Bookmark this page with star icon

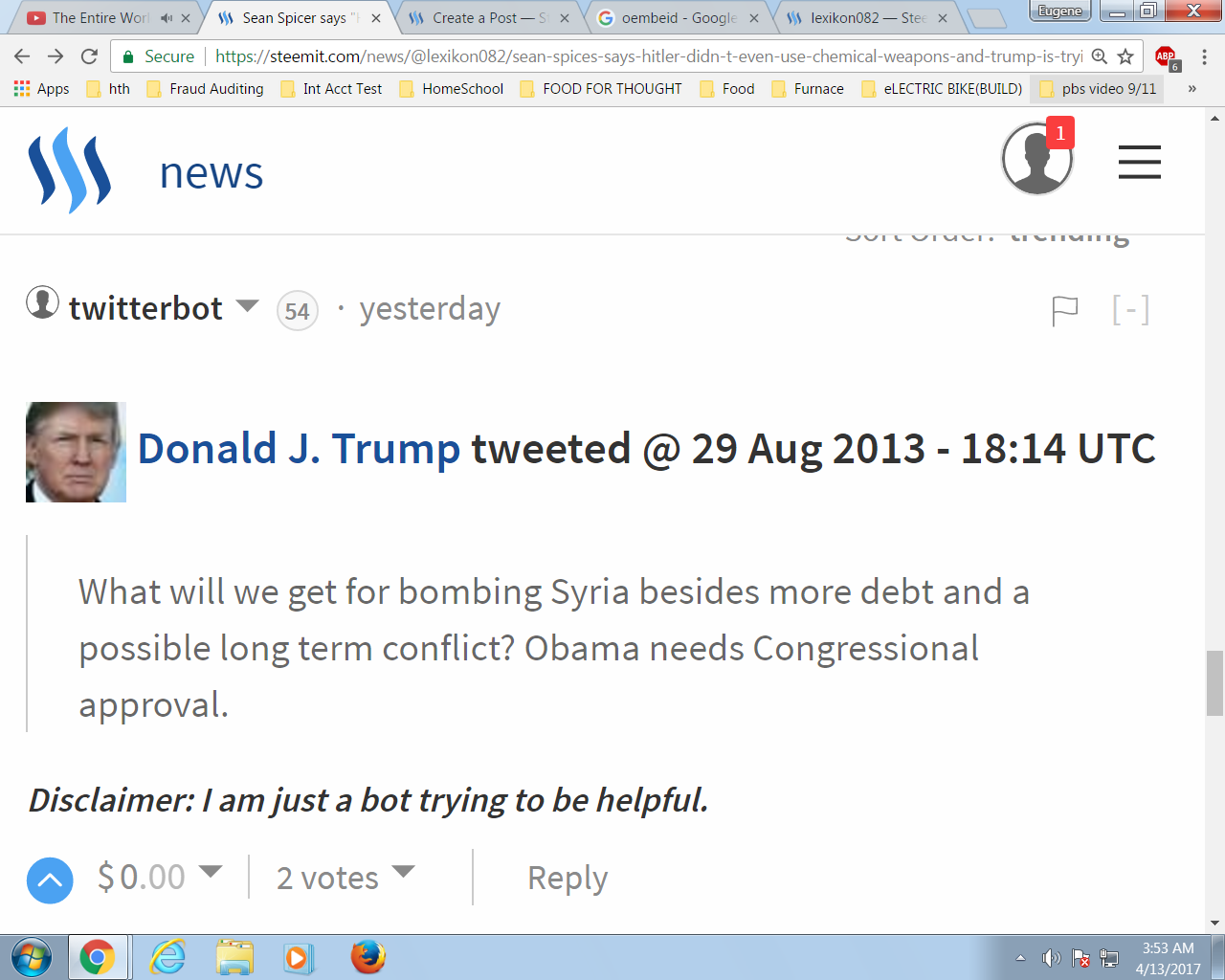tap(1126, 56)
